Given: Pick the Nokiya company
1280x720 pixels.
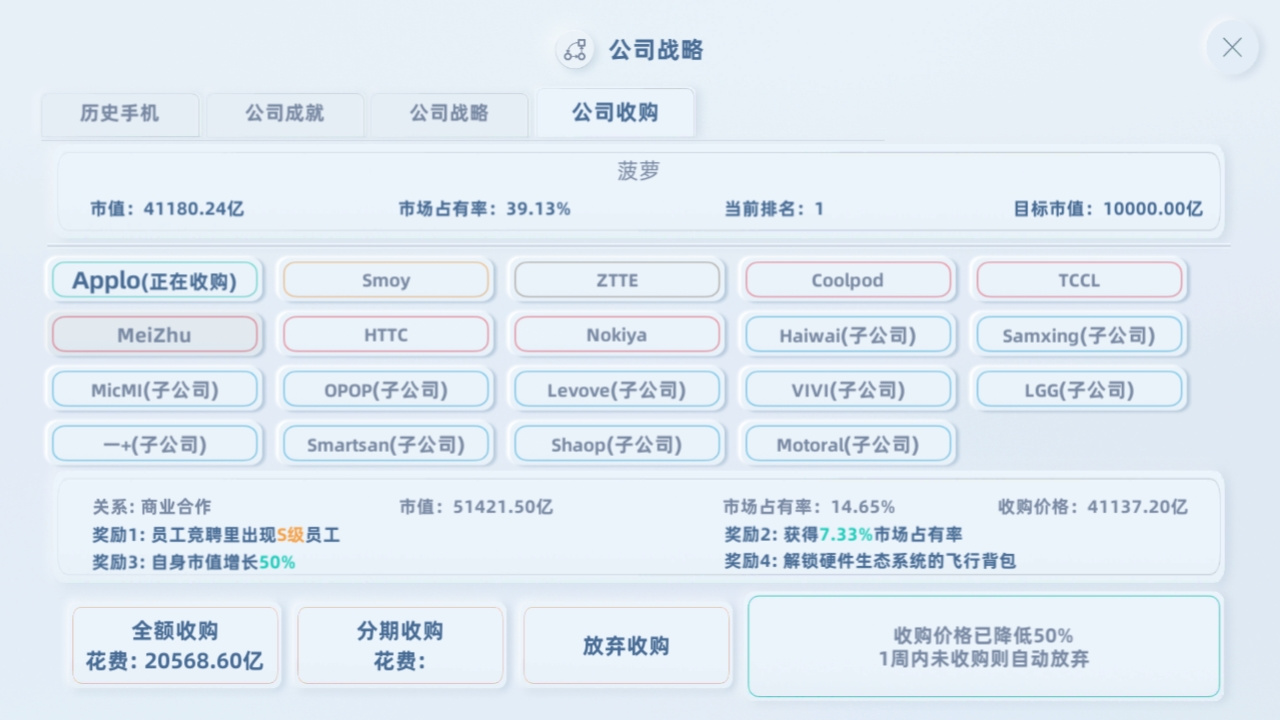Looking at the screenshot, I should pos(617,335).
